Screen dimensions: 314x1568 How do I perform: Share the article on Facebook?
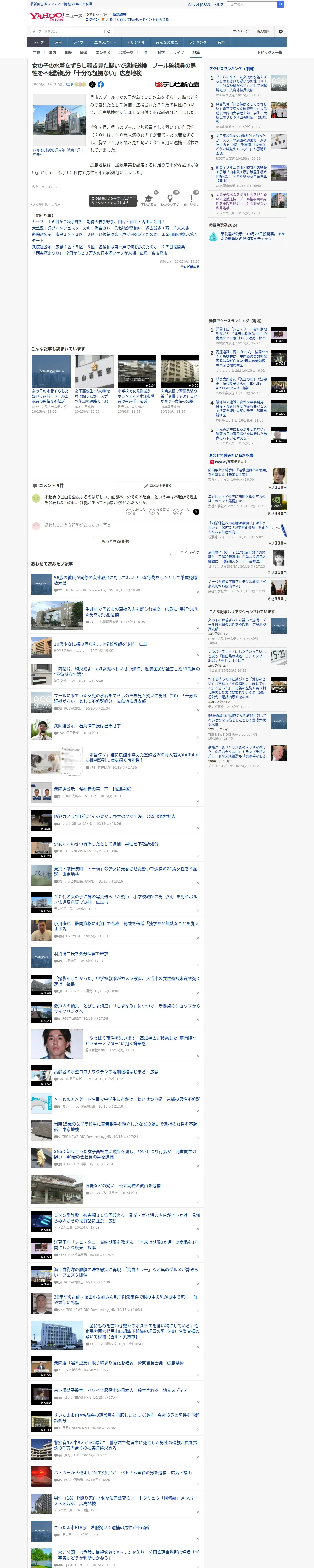click(100, 85)
